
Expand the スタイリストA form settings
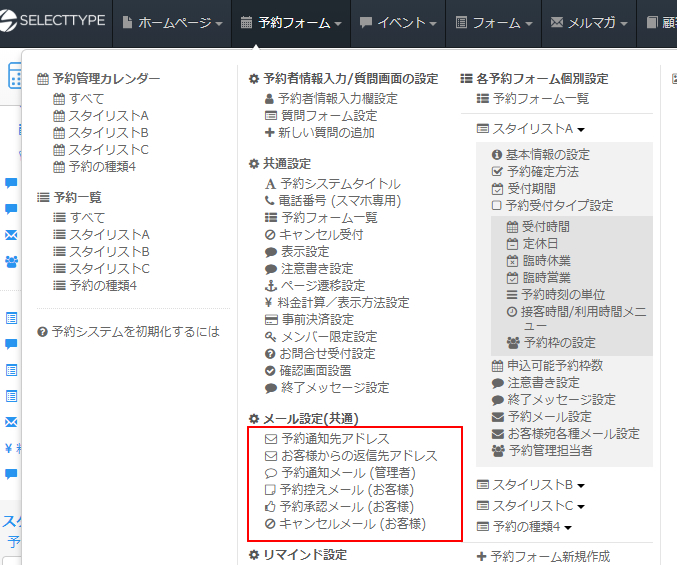tap(531, 129)
